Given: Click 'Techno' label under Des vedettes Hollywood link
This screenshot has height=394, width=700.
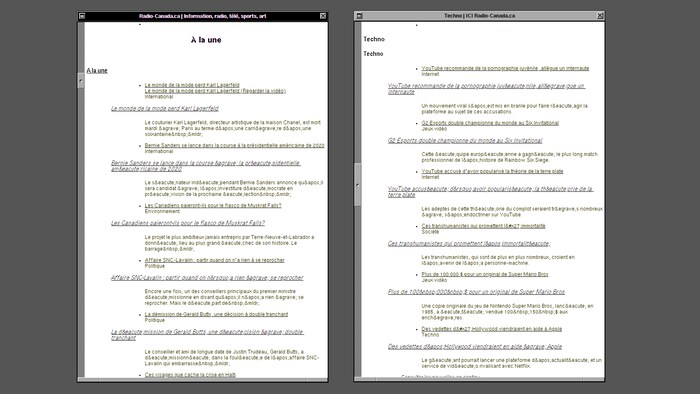Looking at the screenshot, I should click(x=430, y=335).
